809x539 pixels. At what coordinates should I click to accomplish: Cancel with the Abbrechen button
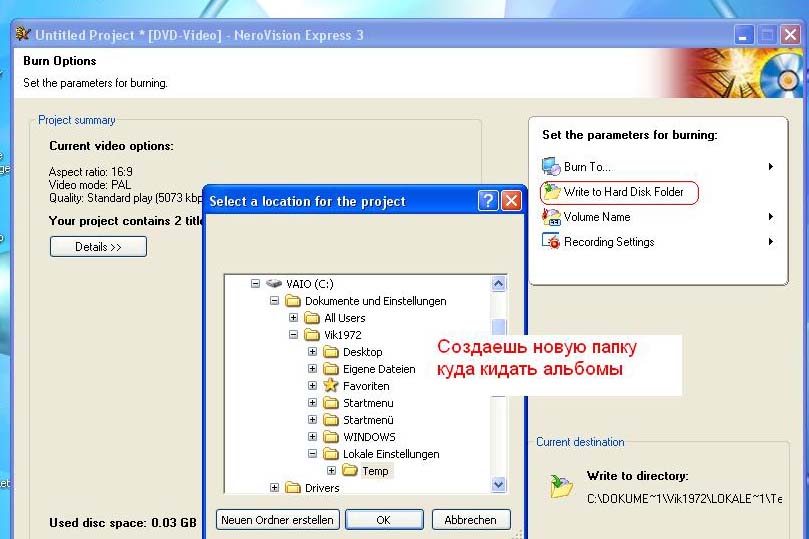click(x=471, y=520)
